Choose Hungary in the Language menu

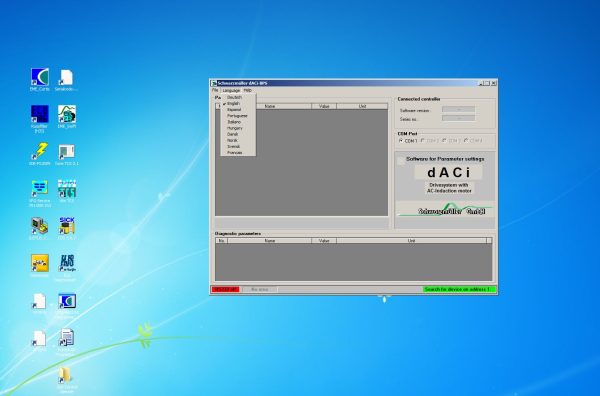(238, 128)
